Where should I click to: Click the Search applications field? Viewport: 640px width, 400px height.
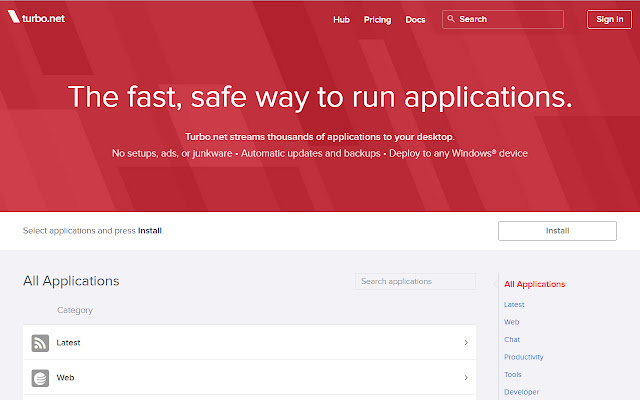[x=415, y=282]
